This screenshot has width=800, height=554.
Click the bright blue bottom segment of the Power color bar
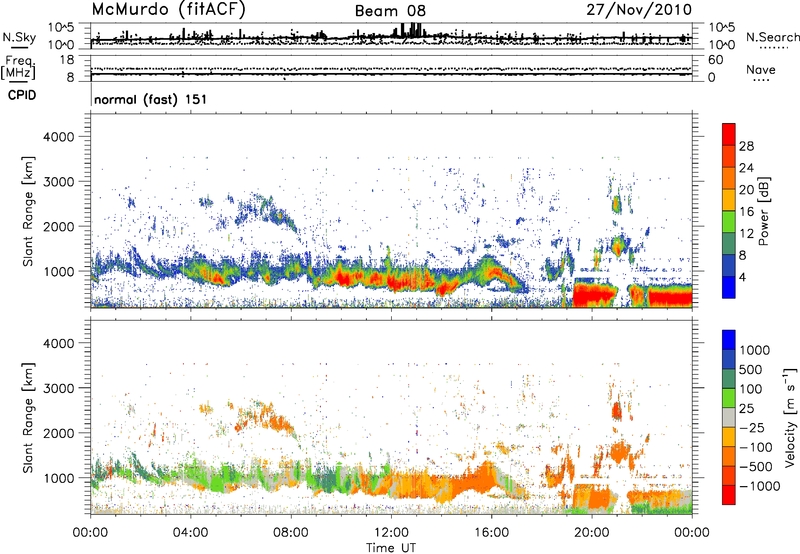(729, 287)
